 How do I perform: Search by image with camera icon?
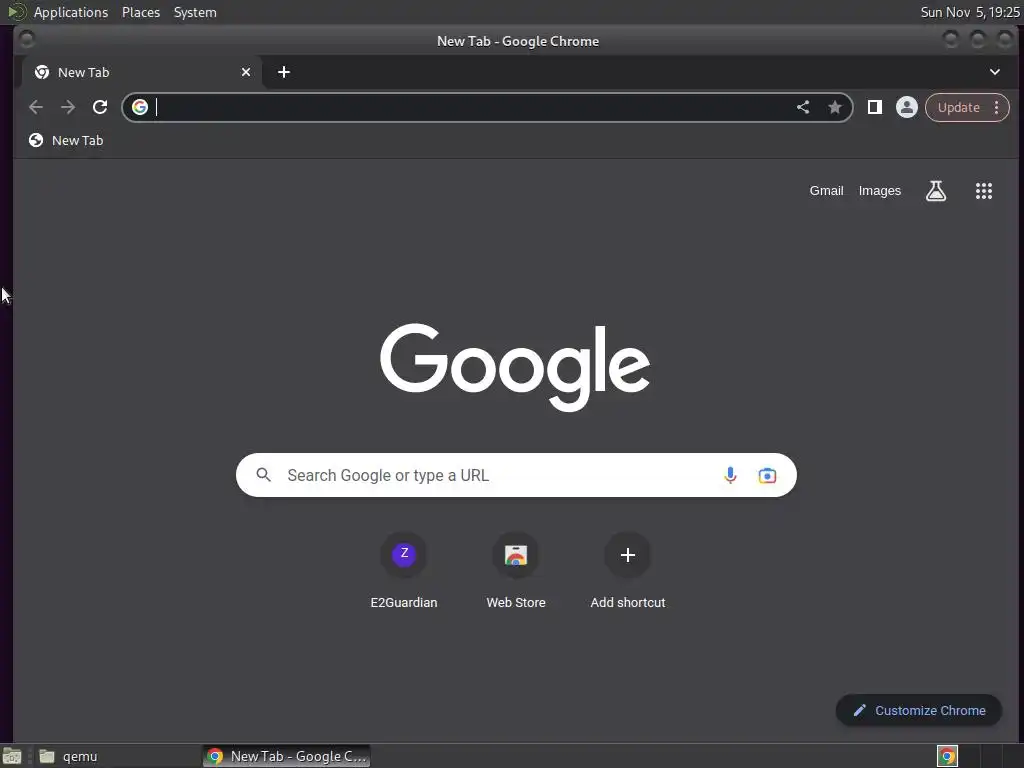tap(767, 475)
